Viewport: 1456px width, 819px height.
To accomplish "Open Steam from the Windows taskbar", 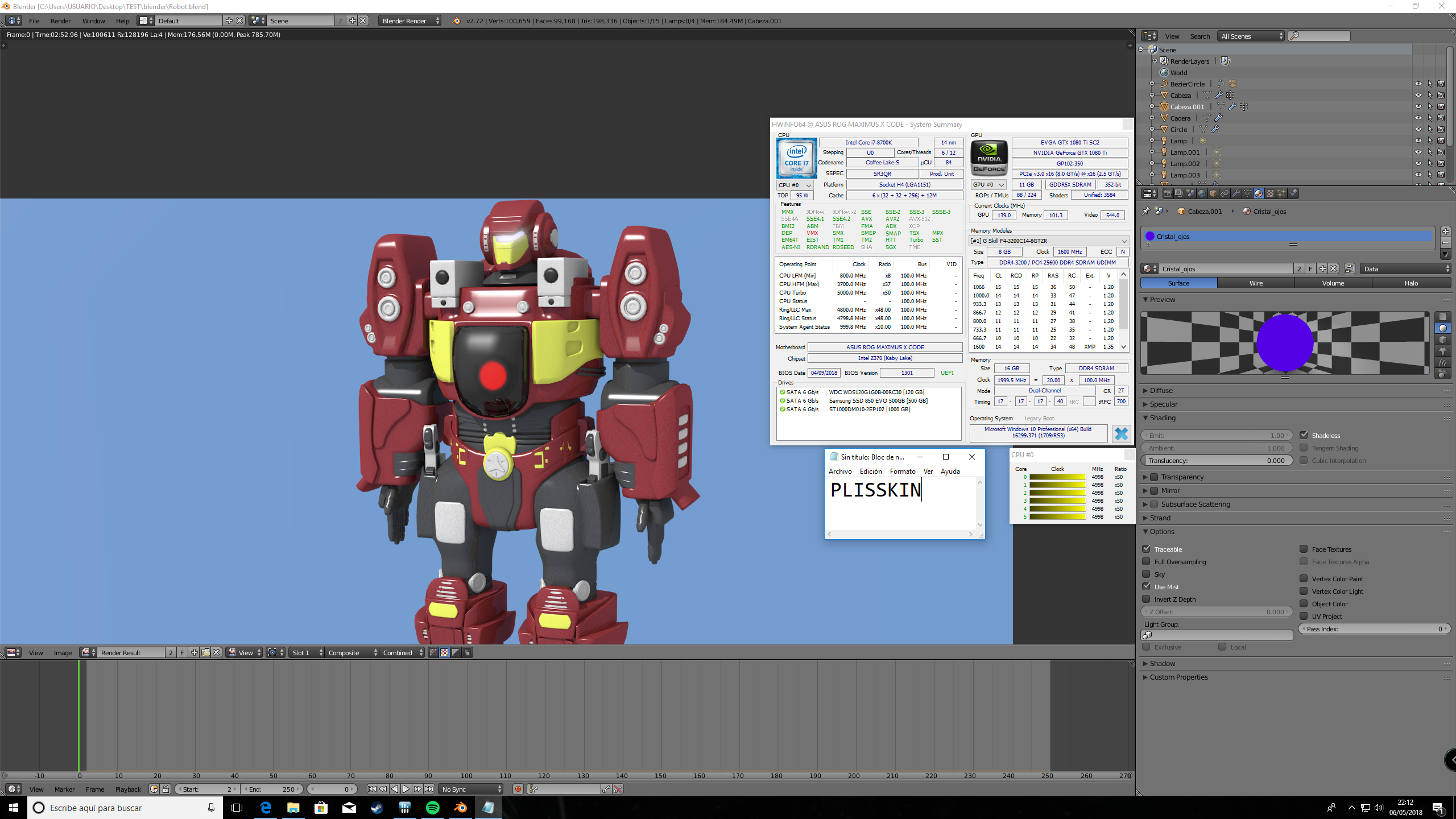I will [377, 807].
